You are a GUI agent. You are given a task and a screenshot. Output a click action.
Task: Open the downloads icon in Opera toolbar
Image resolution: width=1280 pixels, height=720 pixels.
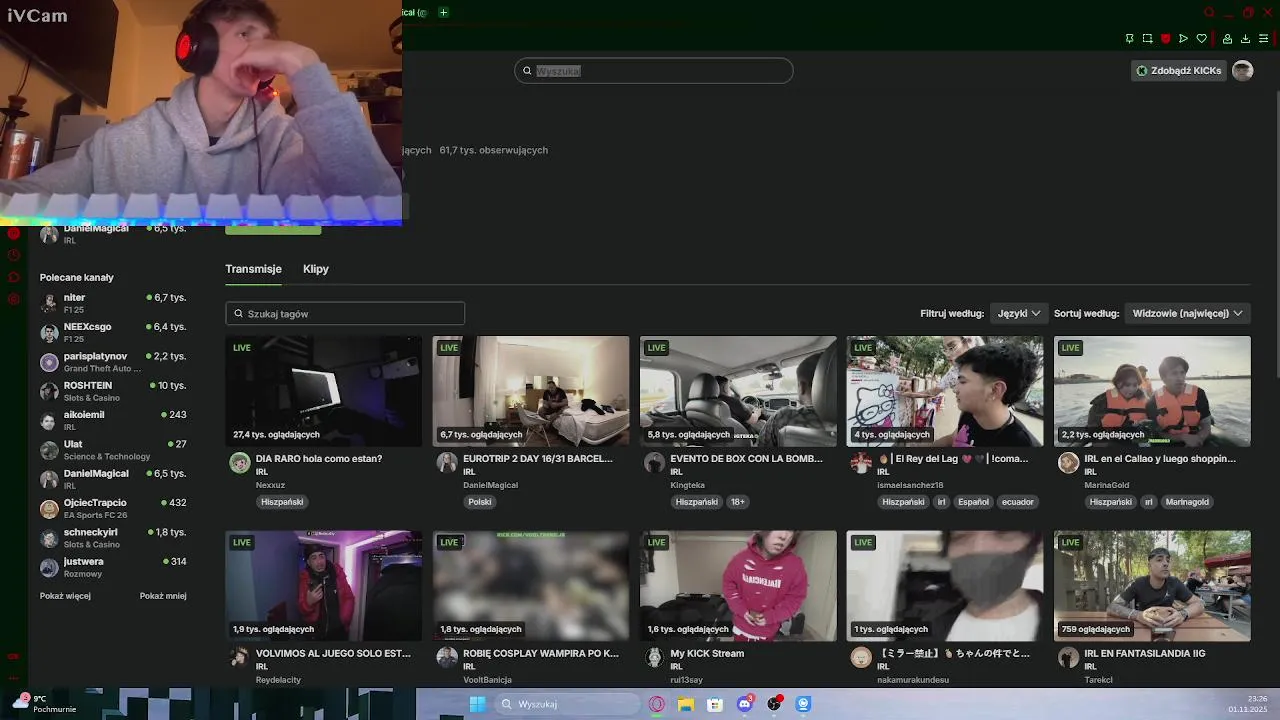1245,39
